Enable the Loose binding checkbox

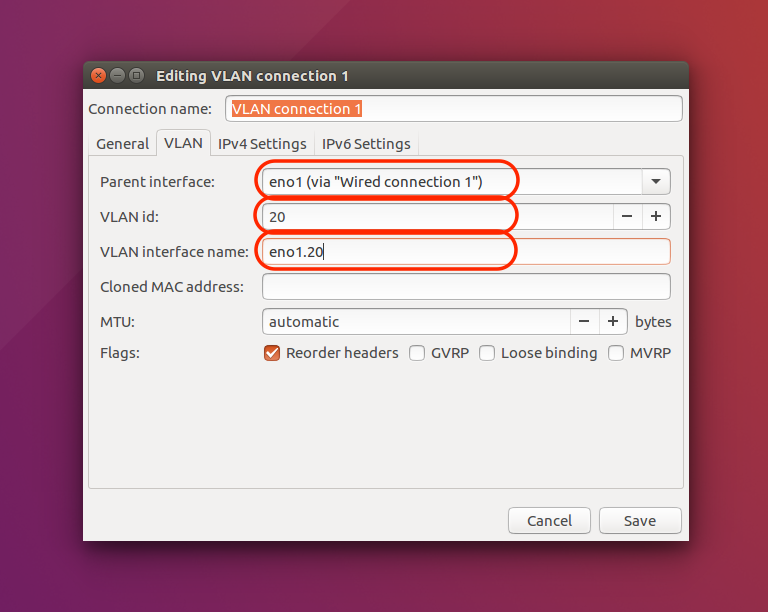coord(487,353)
